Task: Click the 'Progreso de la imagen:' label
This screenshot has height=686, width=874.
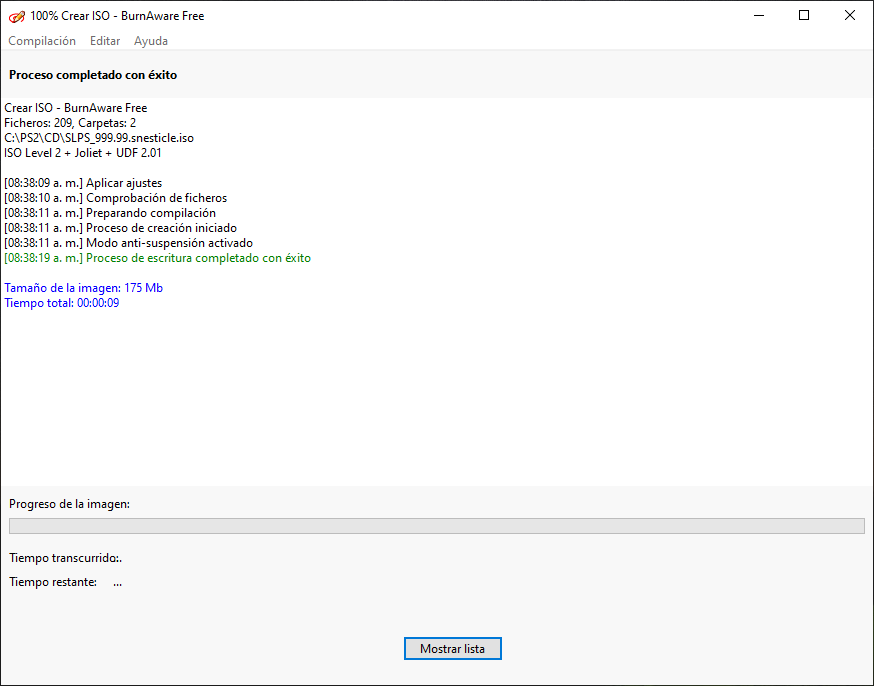Action: point(69,504)
